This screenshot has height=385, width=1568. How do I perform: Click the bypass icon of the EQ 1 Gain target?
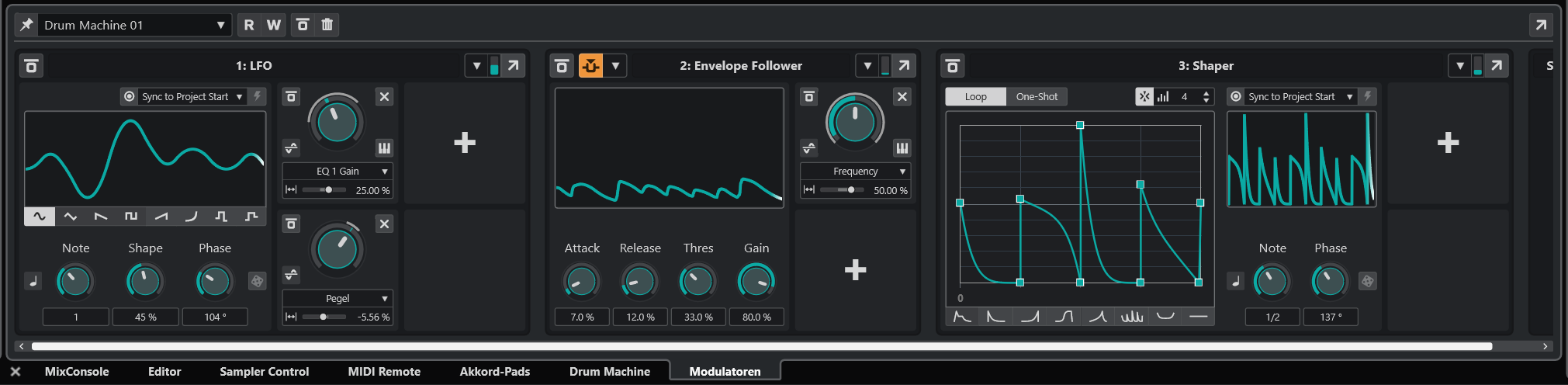point(291,97)
